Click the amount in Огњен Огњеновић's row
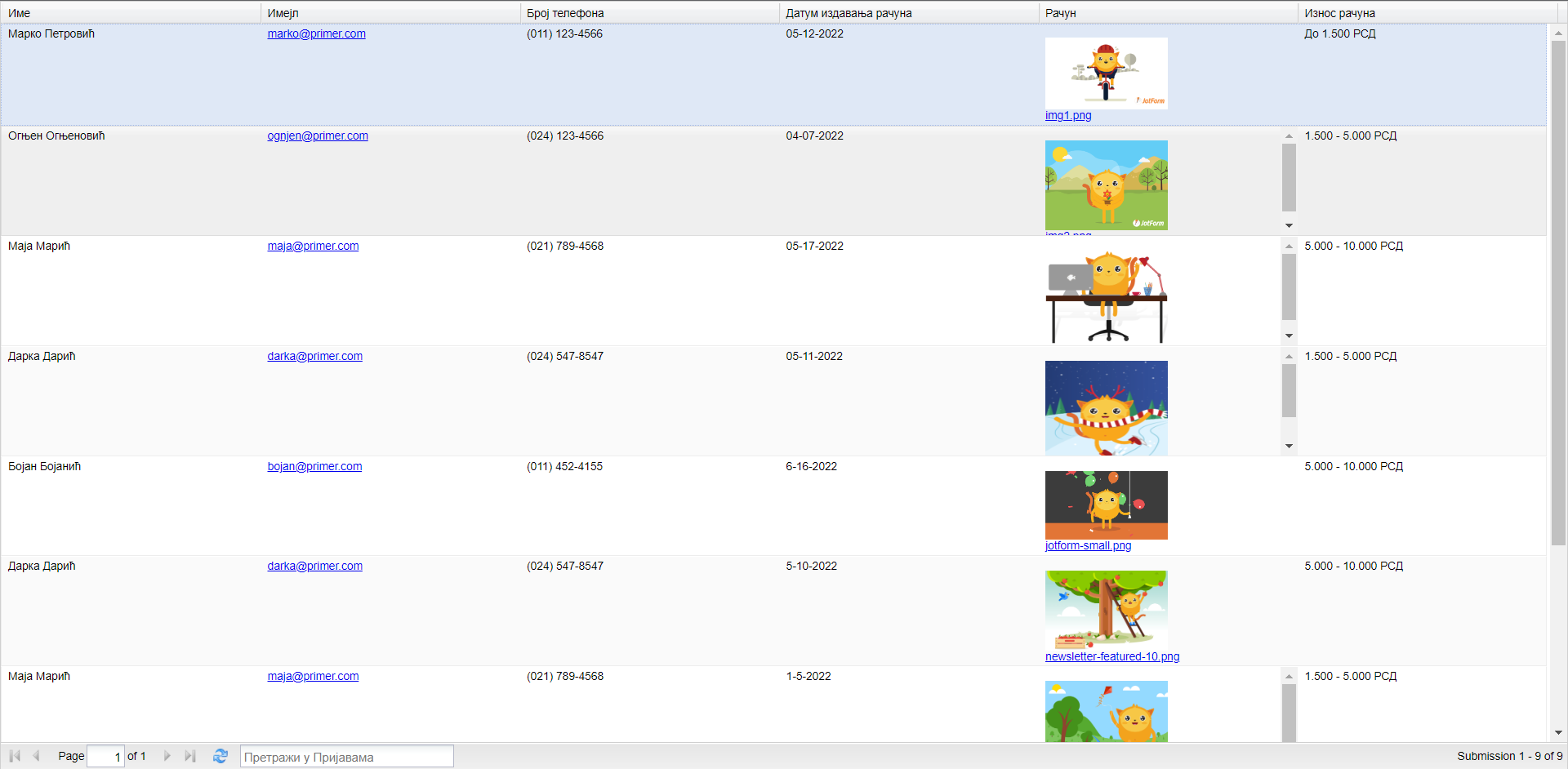Screen dimensions: 1568x769 [1351, 136]
